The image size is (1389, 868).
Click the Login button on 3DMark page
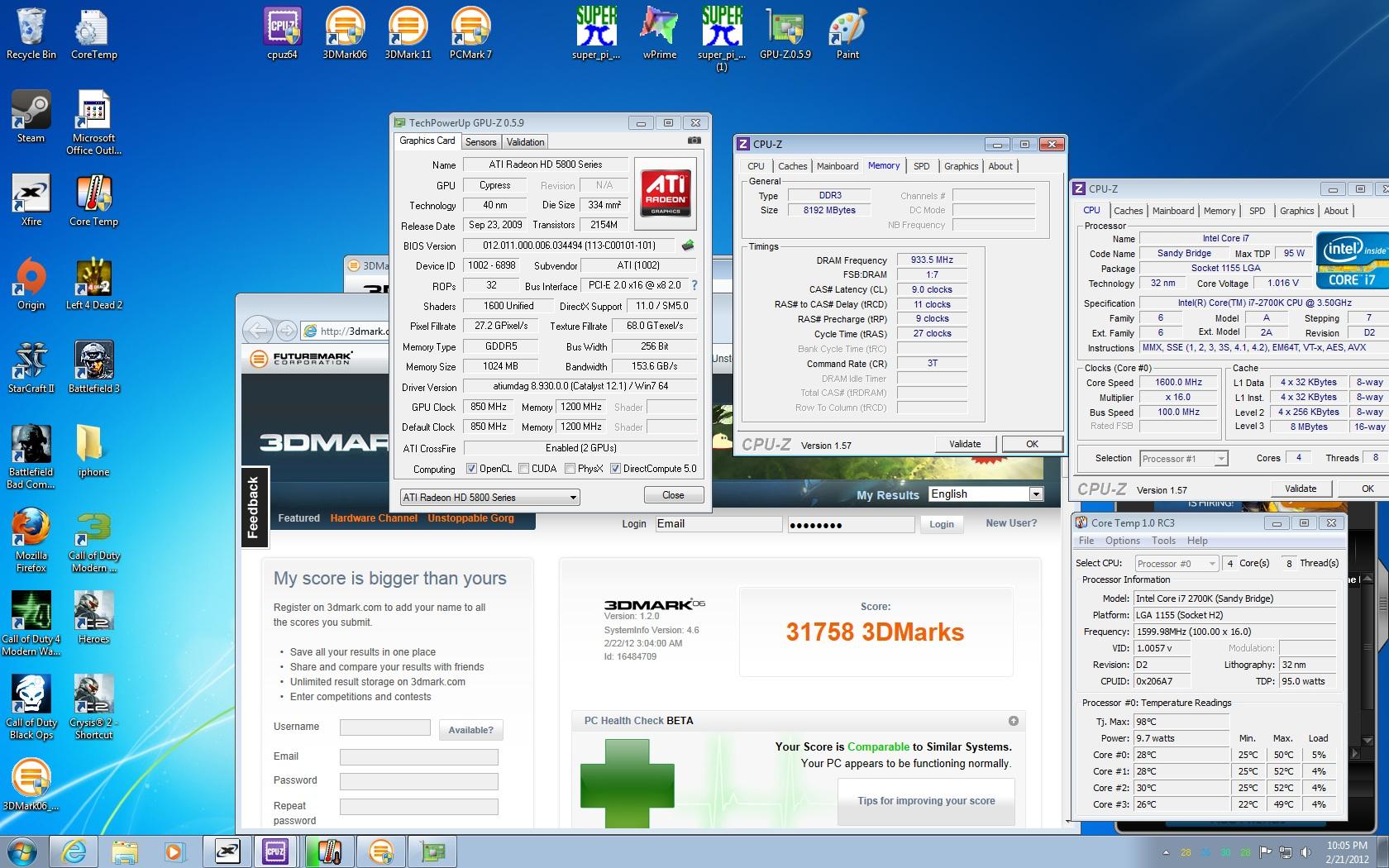tap(941, 524)
